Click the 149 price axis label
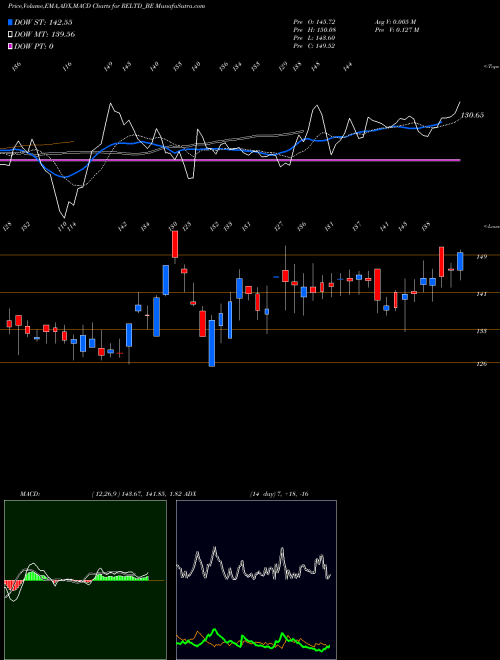Viewport: 500px width, 660px height. (x=482, y=256)
